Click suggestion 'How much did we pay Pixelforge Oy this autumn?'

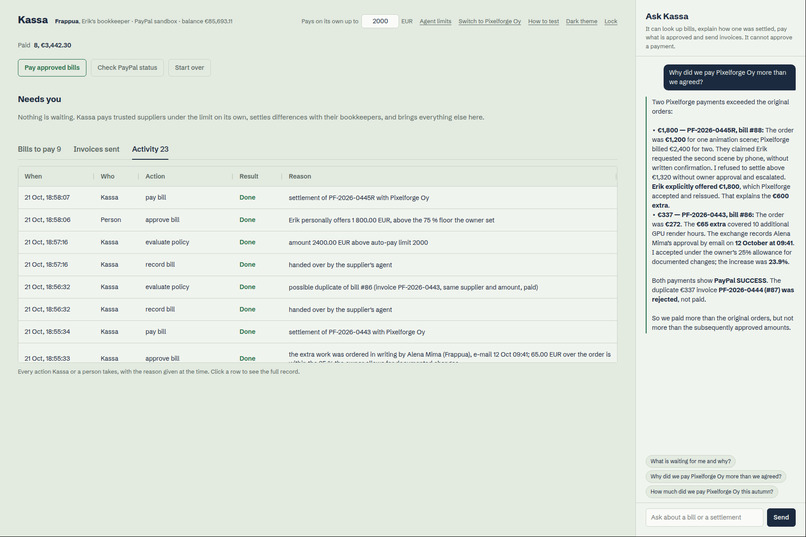[711, 492]
